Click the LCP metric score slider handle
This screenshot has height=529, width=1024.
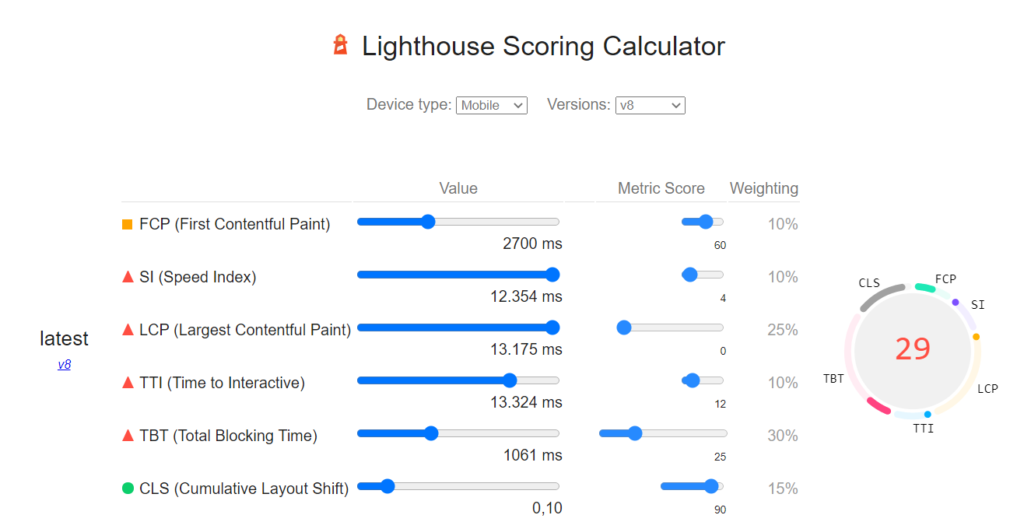[624, 327]
